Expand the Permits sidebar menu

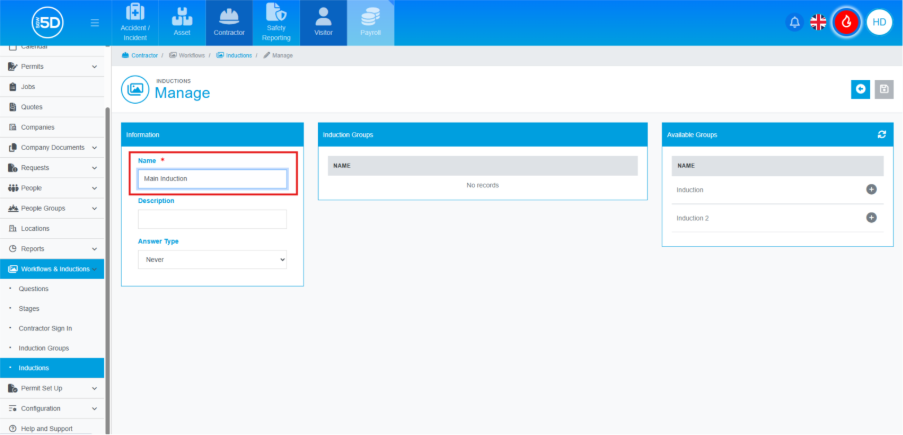click(x=54, y=67)
